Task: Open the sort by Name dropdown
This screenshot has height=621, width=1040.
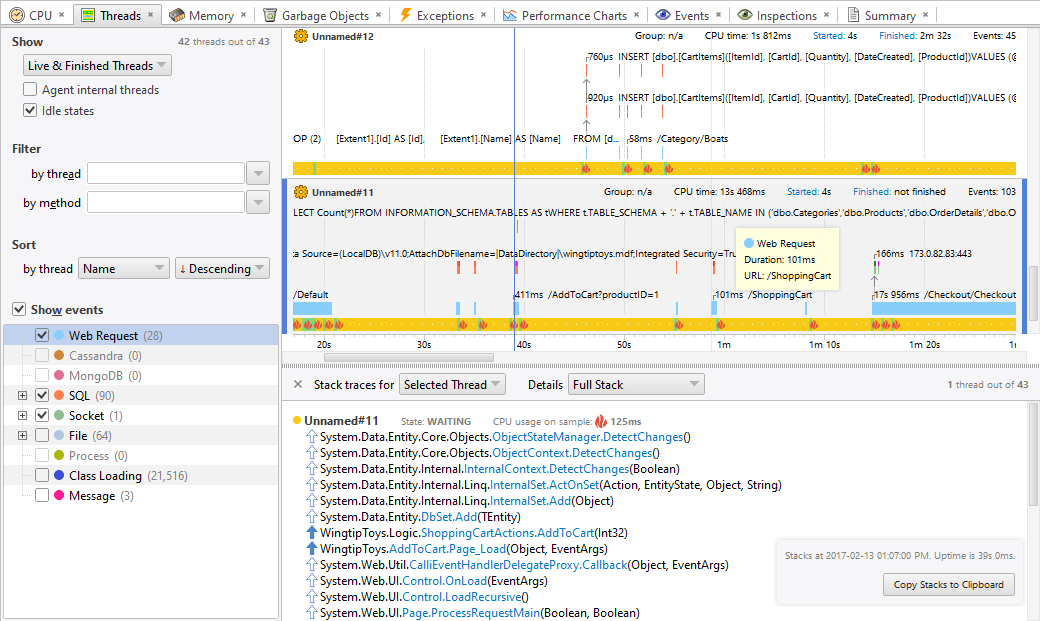Action: pos(123,268)
